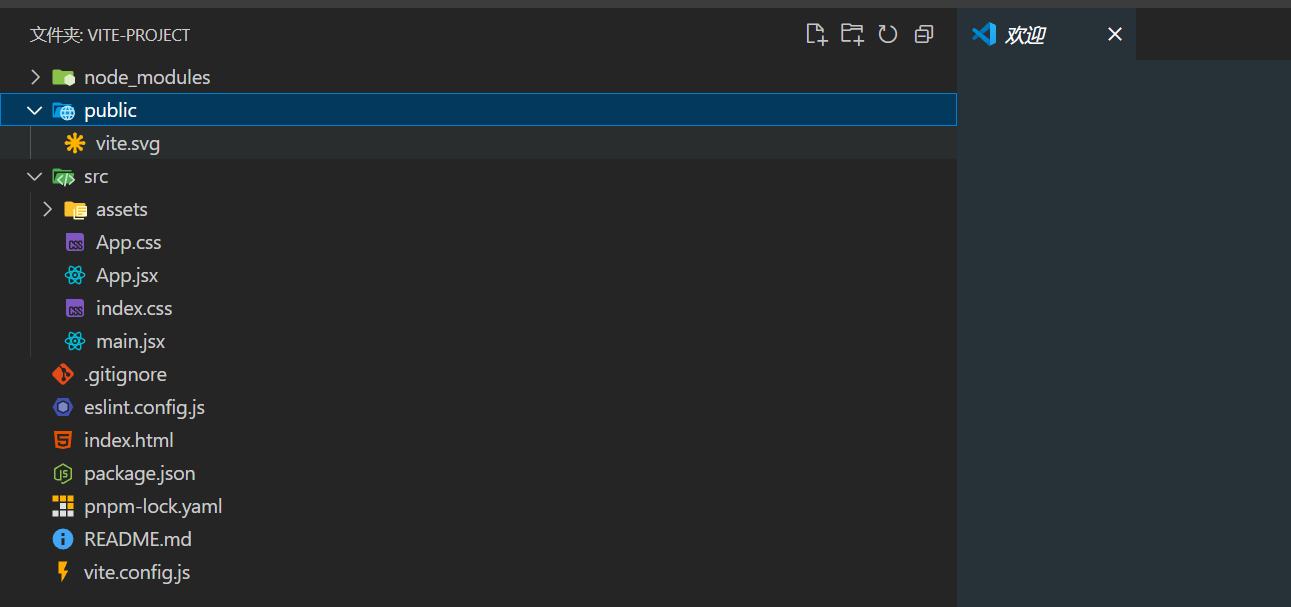The width and height of the screenshot is (1291, 607).
Task: Click the info icon next to README.md
Action: coord(63,539)
